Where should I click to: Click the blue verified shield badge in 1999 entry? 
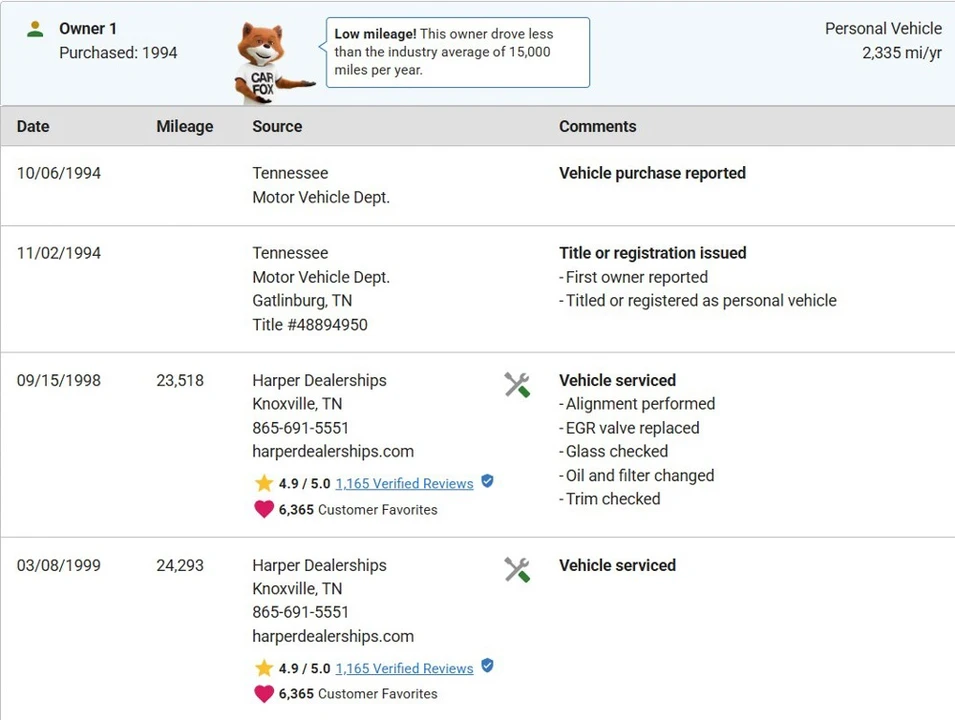point(487,666)
